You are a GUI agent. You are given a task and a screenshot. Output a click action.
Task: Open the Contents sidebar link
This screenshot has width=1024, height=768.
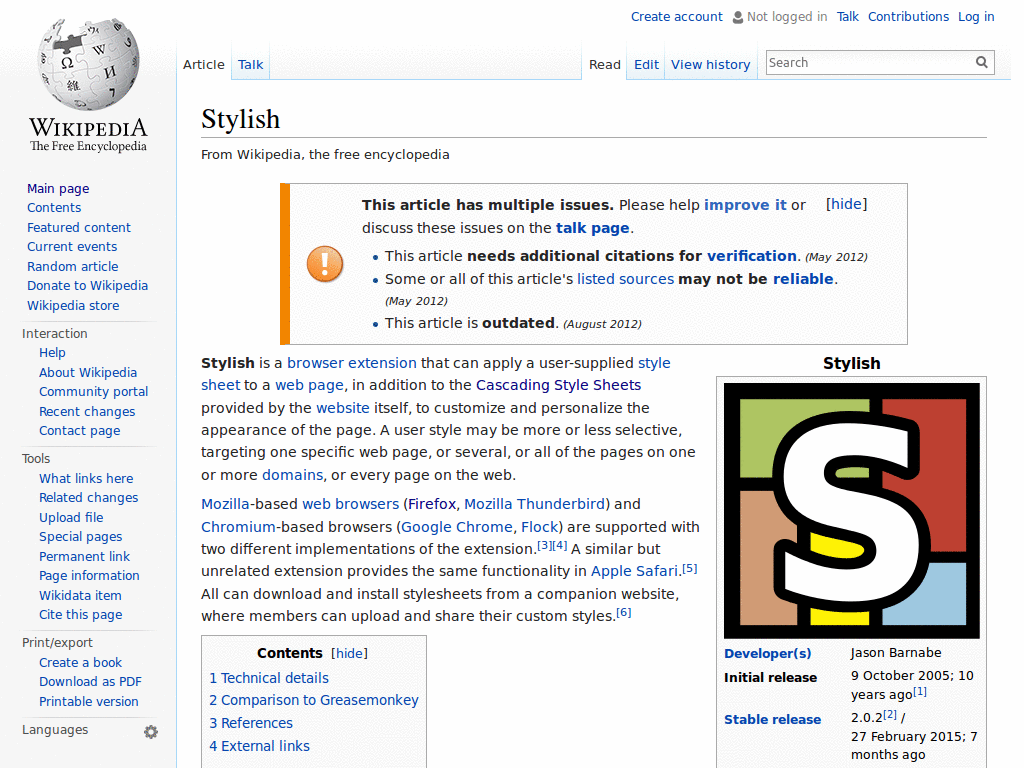click(54, 208)
